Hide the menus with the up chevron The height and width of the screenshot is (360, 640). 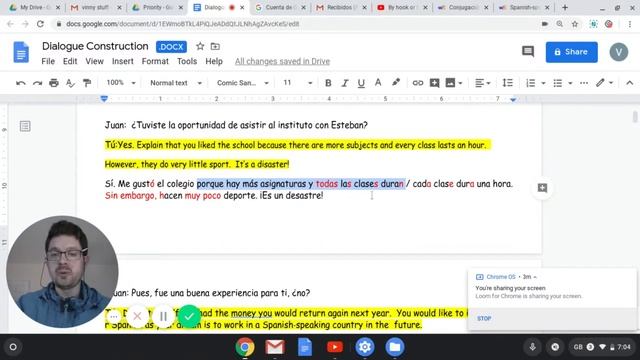[629, 83]
